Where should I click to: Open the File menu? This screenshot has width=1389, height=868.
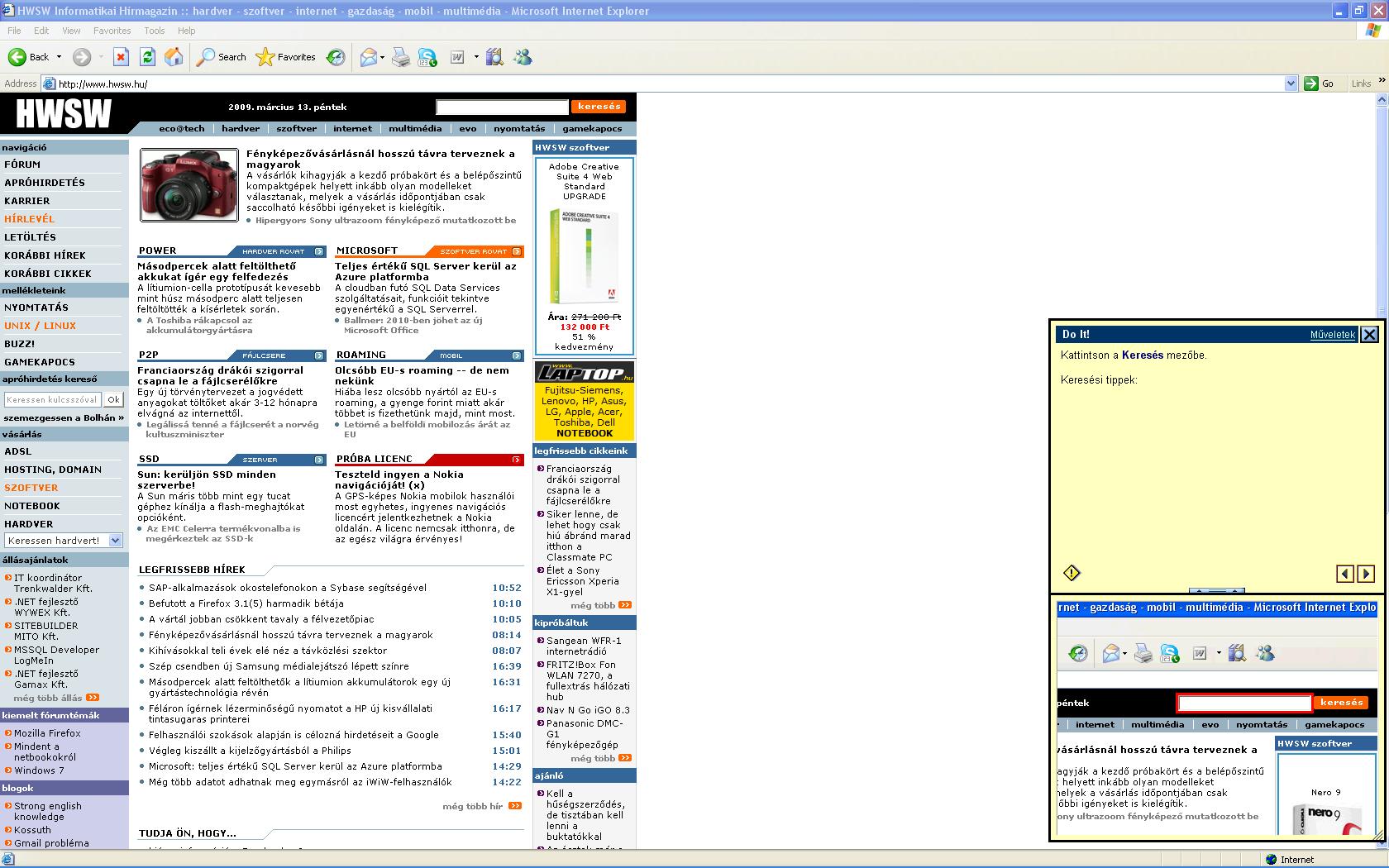click(14, 31)
